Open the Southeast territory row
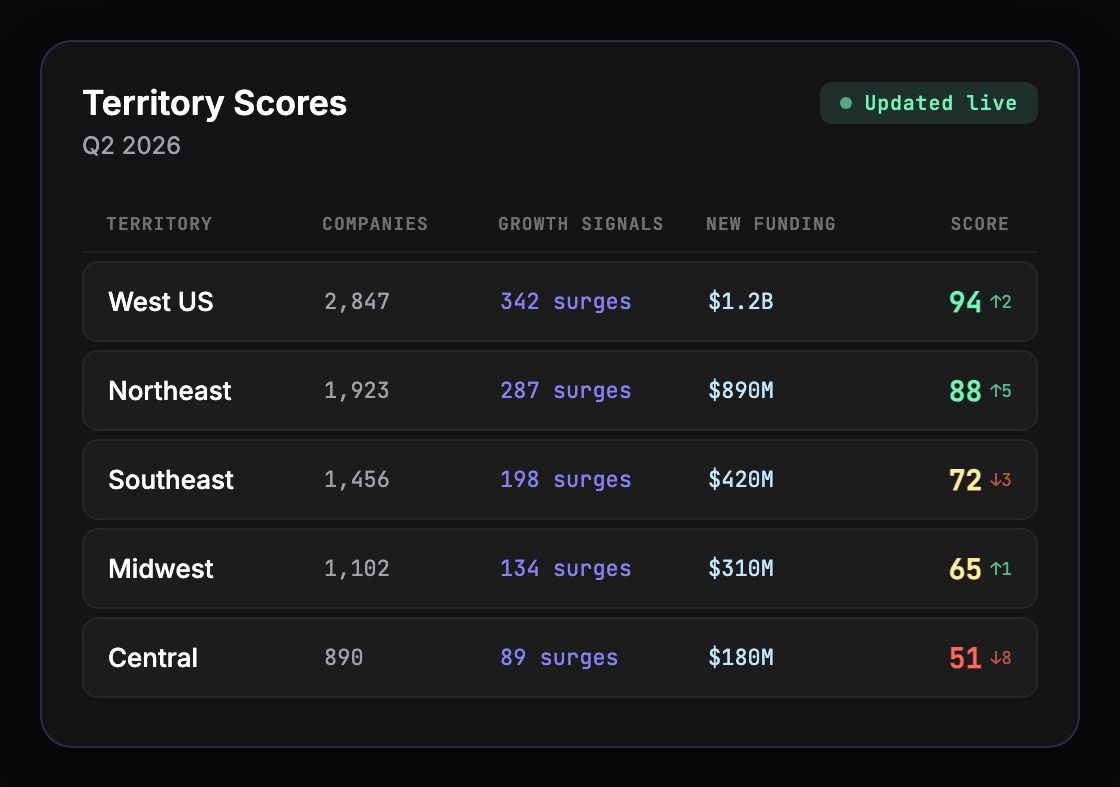 pos(560,479)
